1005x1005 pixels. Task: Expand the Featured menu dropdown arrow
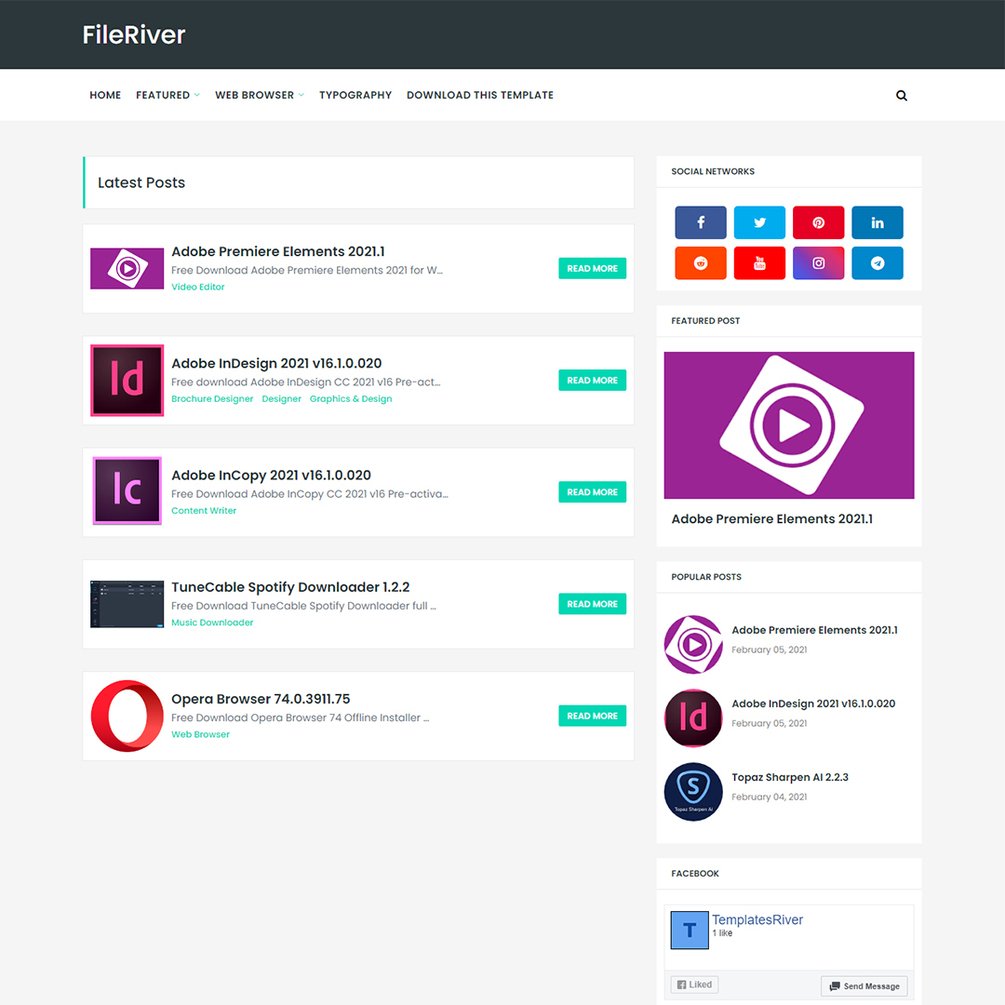click(197, 95)
